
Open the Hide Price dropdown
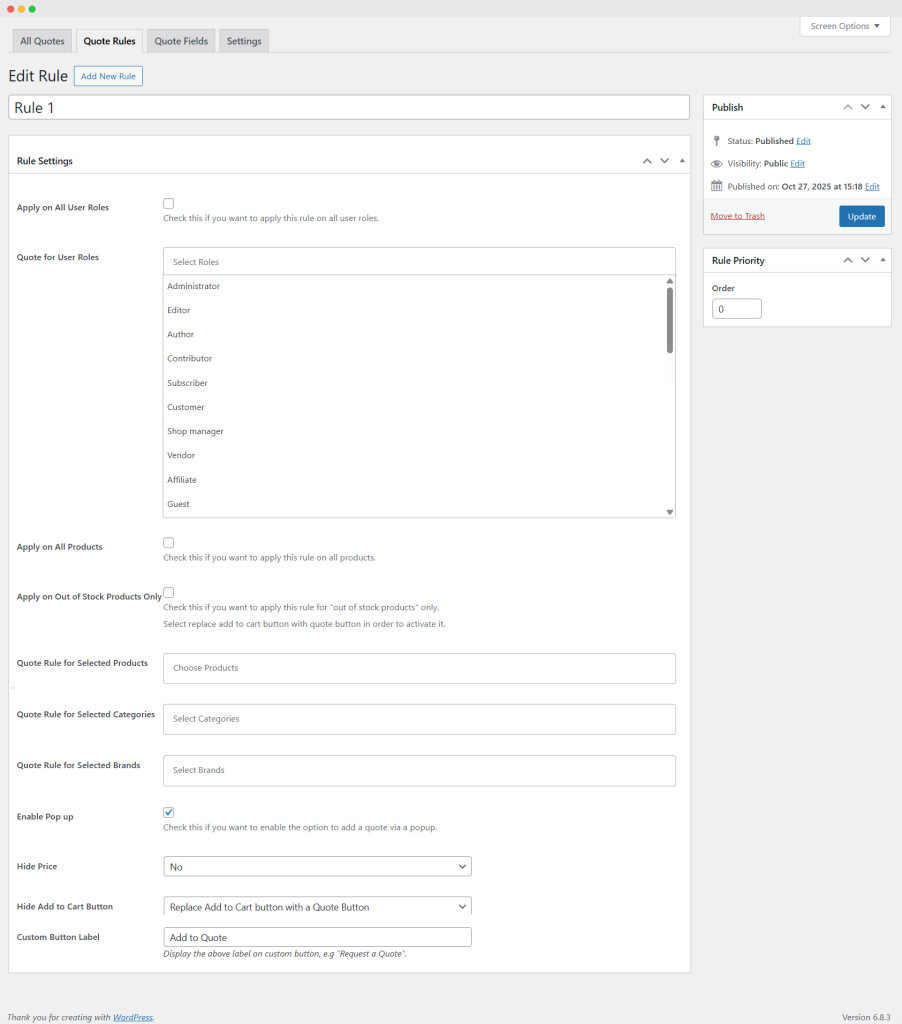[317, 866]
